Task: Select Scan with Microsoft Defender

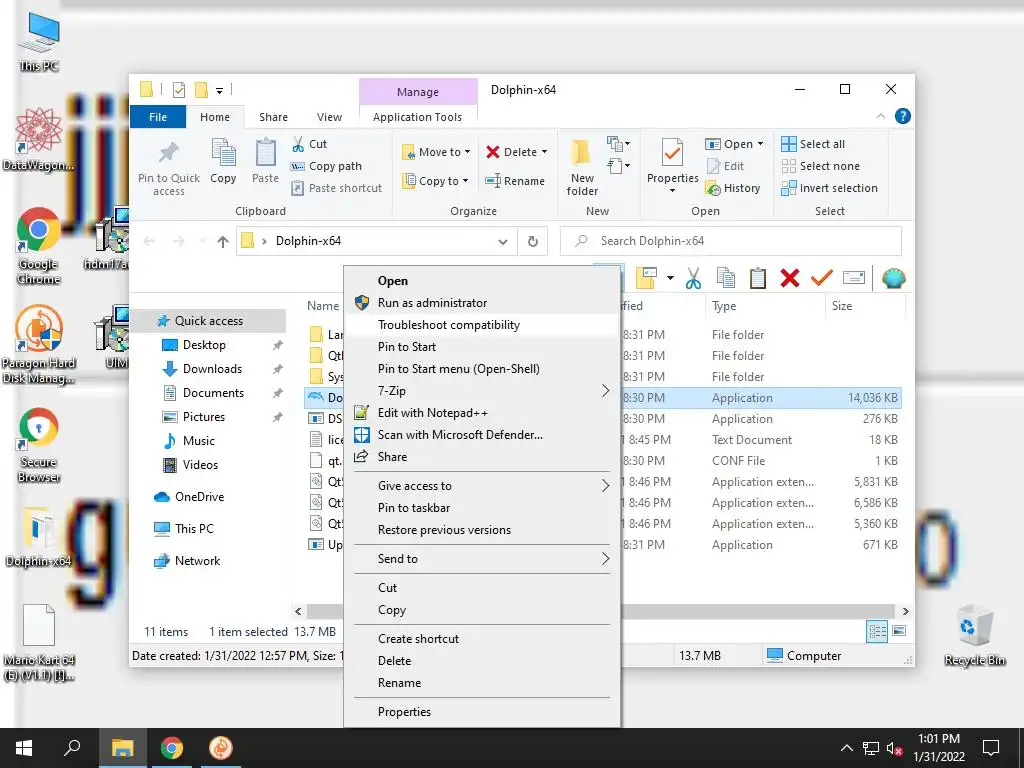Action: (x=482, y=435)
